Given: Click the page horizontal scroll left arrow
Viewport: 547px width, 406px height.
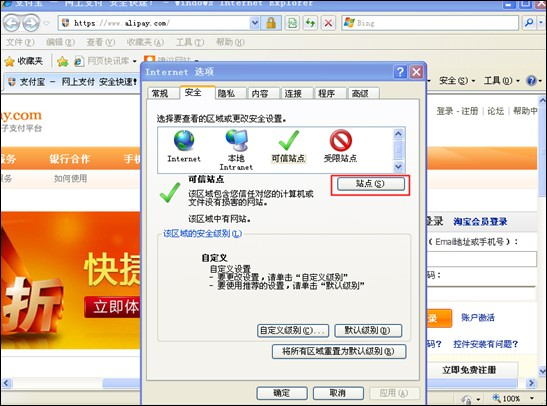Looking at the screenshot, I should coord(7,383).
